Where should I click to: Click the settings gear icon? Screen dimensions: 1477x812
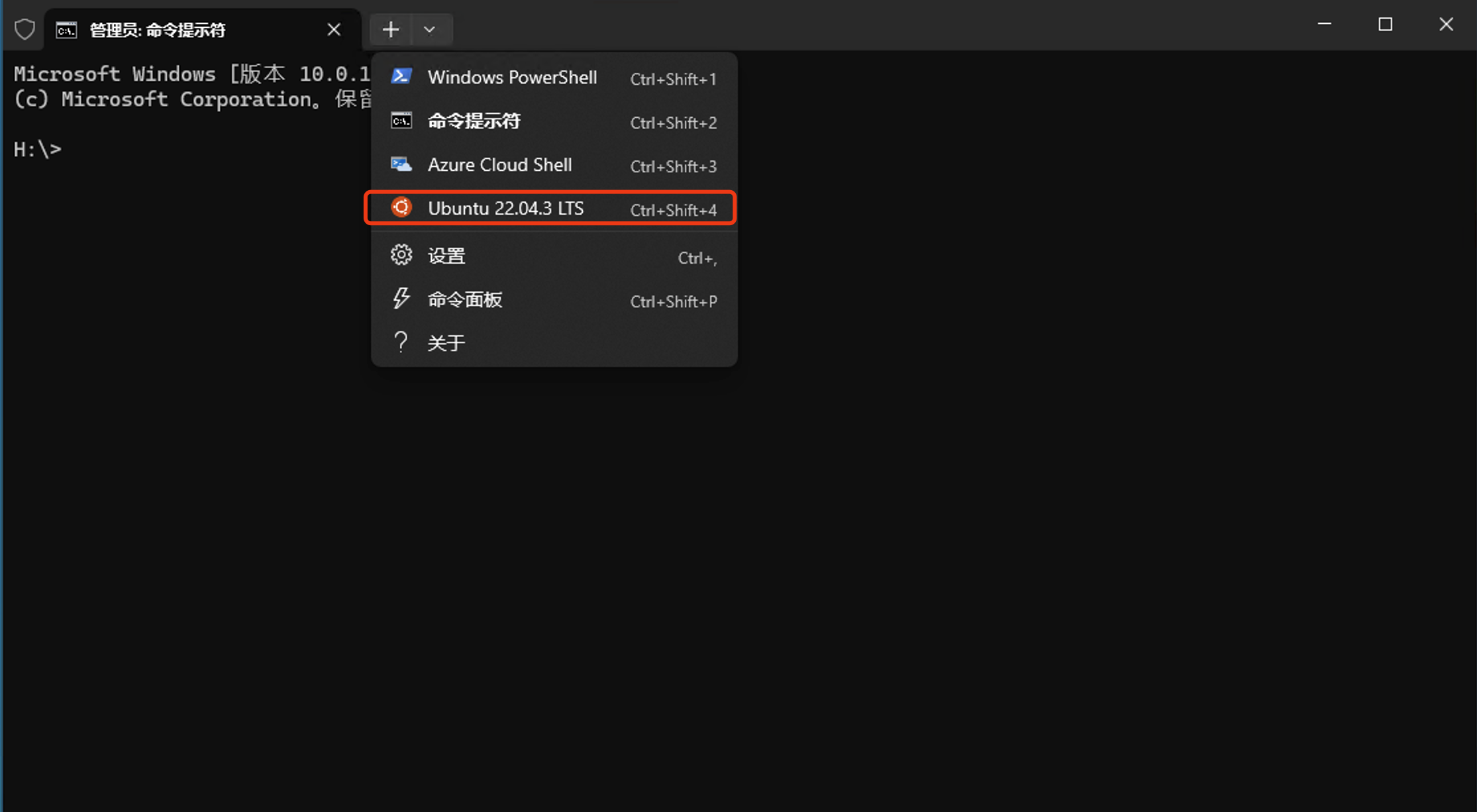(401, 255)
